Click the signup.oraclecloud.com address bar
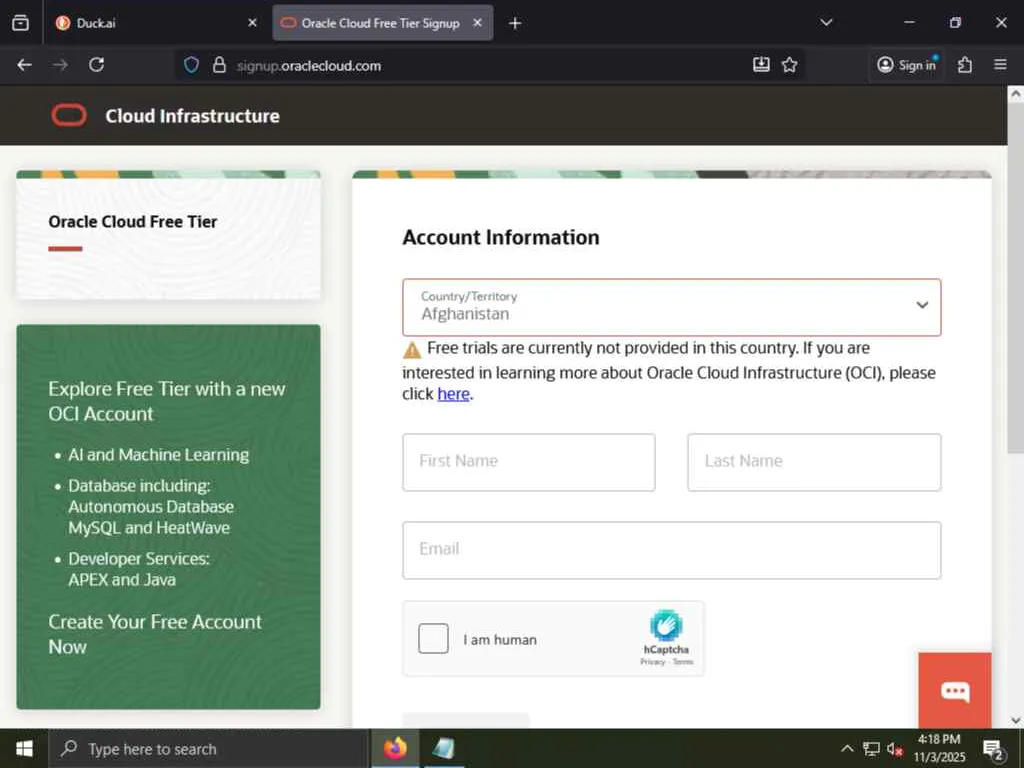 490,65
